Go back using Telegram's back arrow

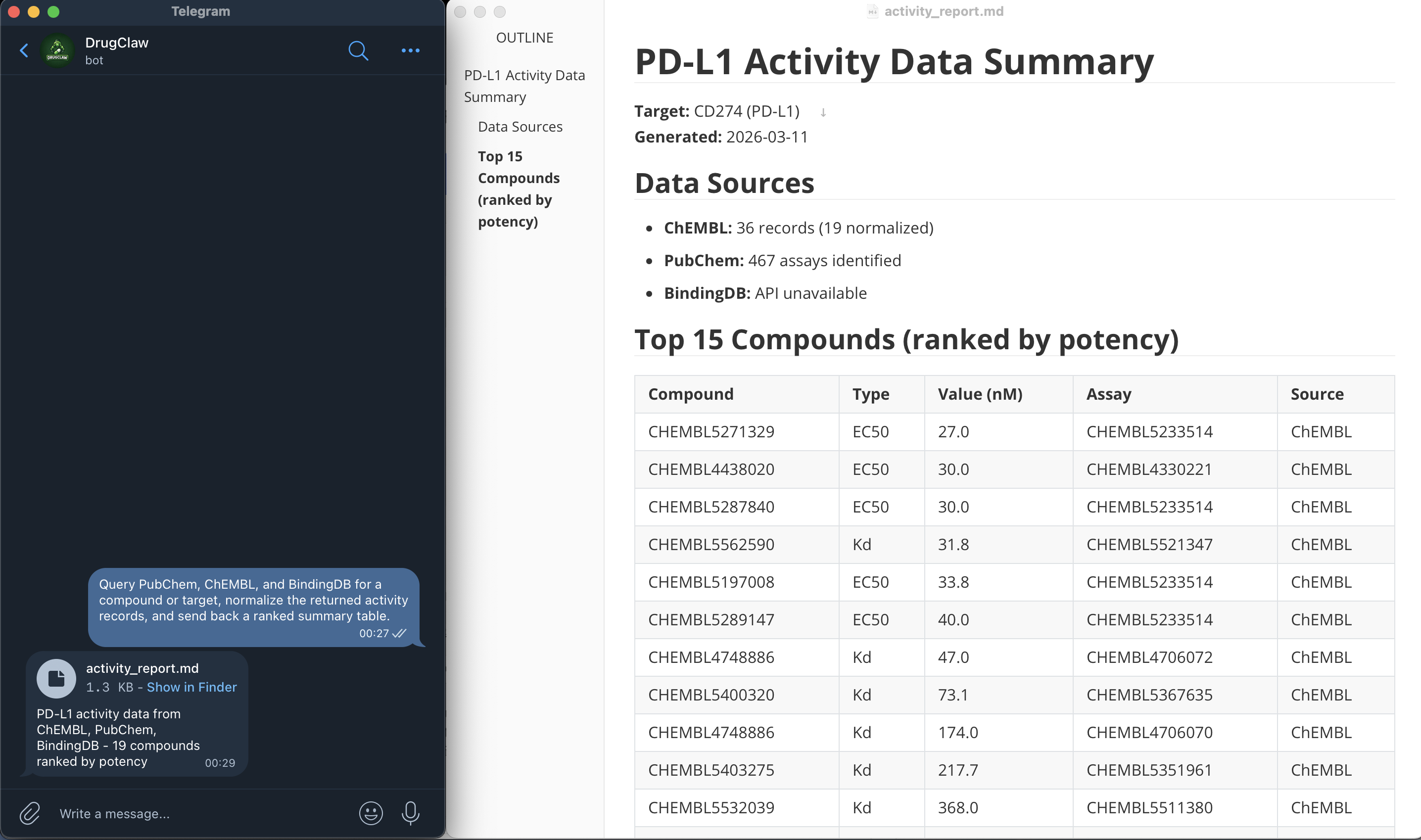click(x=24, y=50)
